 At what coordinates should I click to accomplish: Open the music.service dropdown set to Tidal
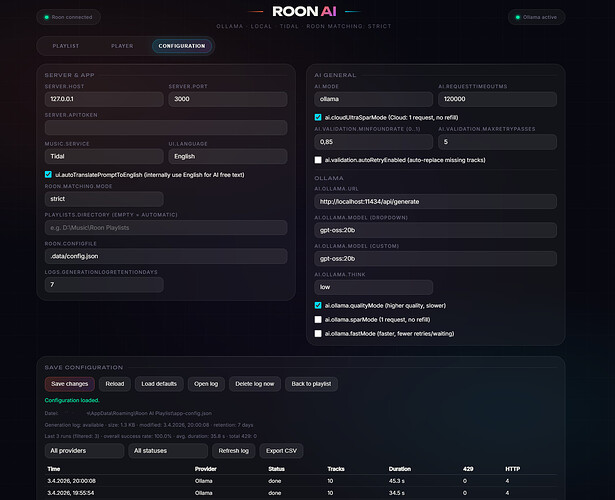(x=104, y=156)
